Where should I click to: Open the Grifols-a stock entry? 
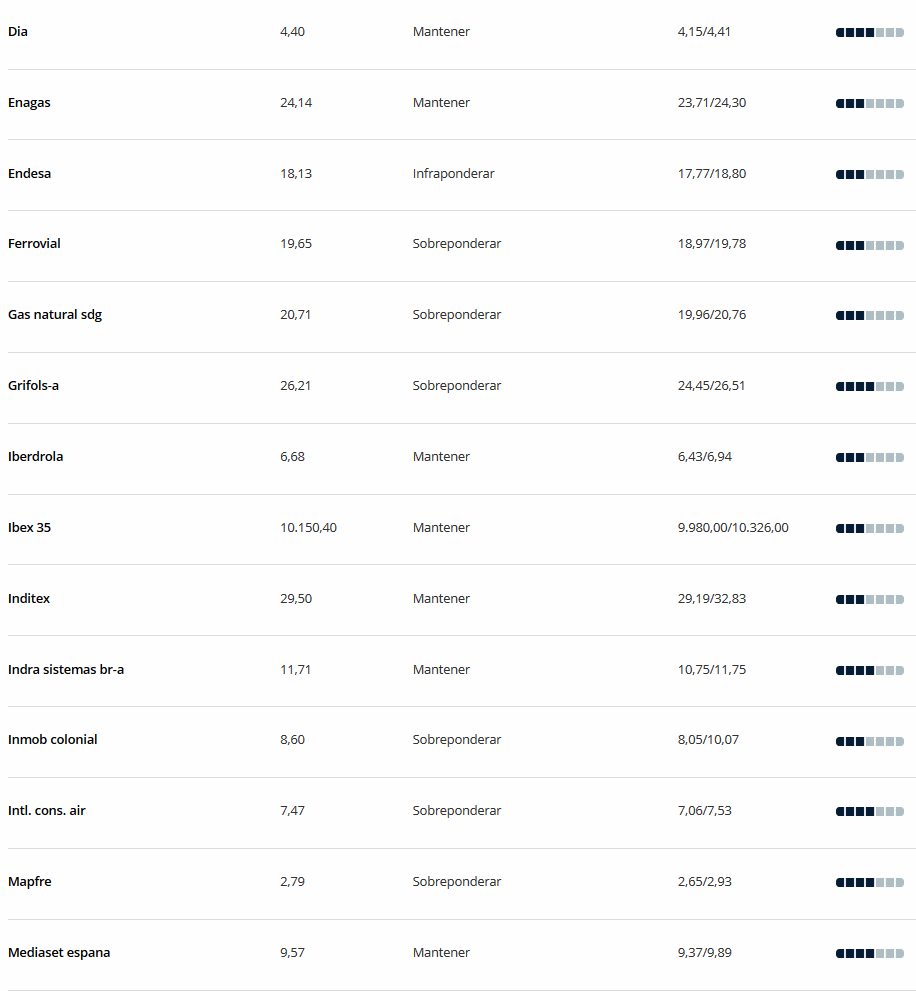coord(34,386)
